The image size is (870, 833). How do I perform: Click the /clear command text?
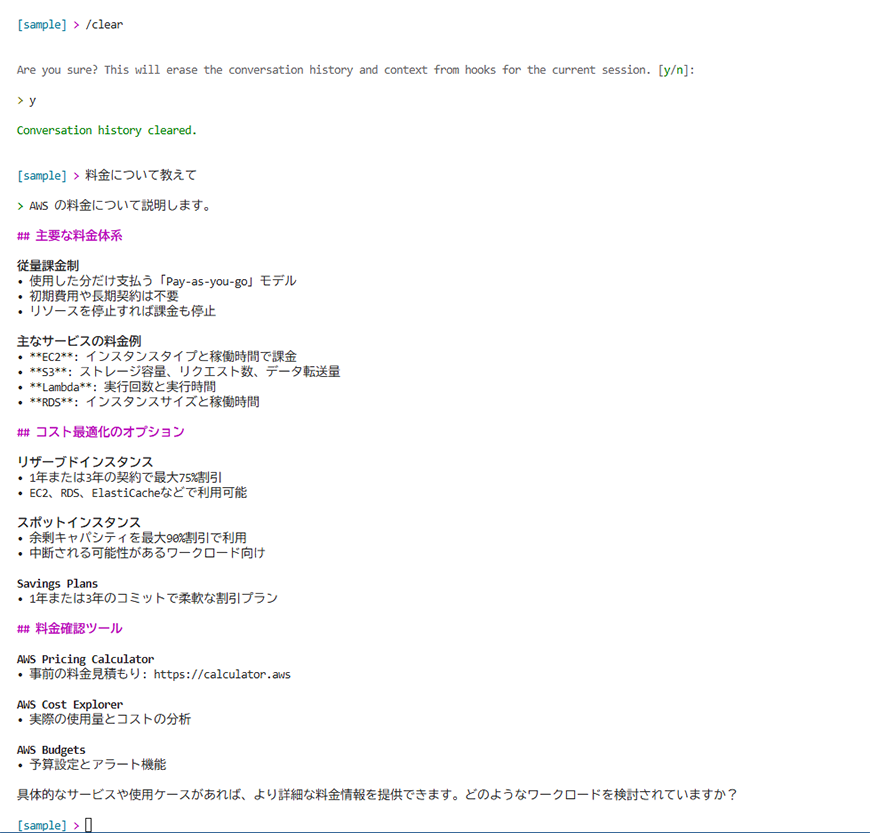pos(105,24)
